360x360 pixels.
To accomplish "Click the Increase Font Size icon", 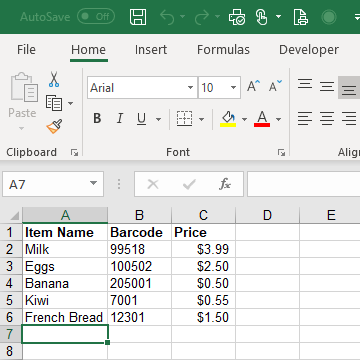I will pyautogui.click(x=254, y=86).
